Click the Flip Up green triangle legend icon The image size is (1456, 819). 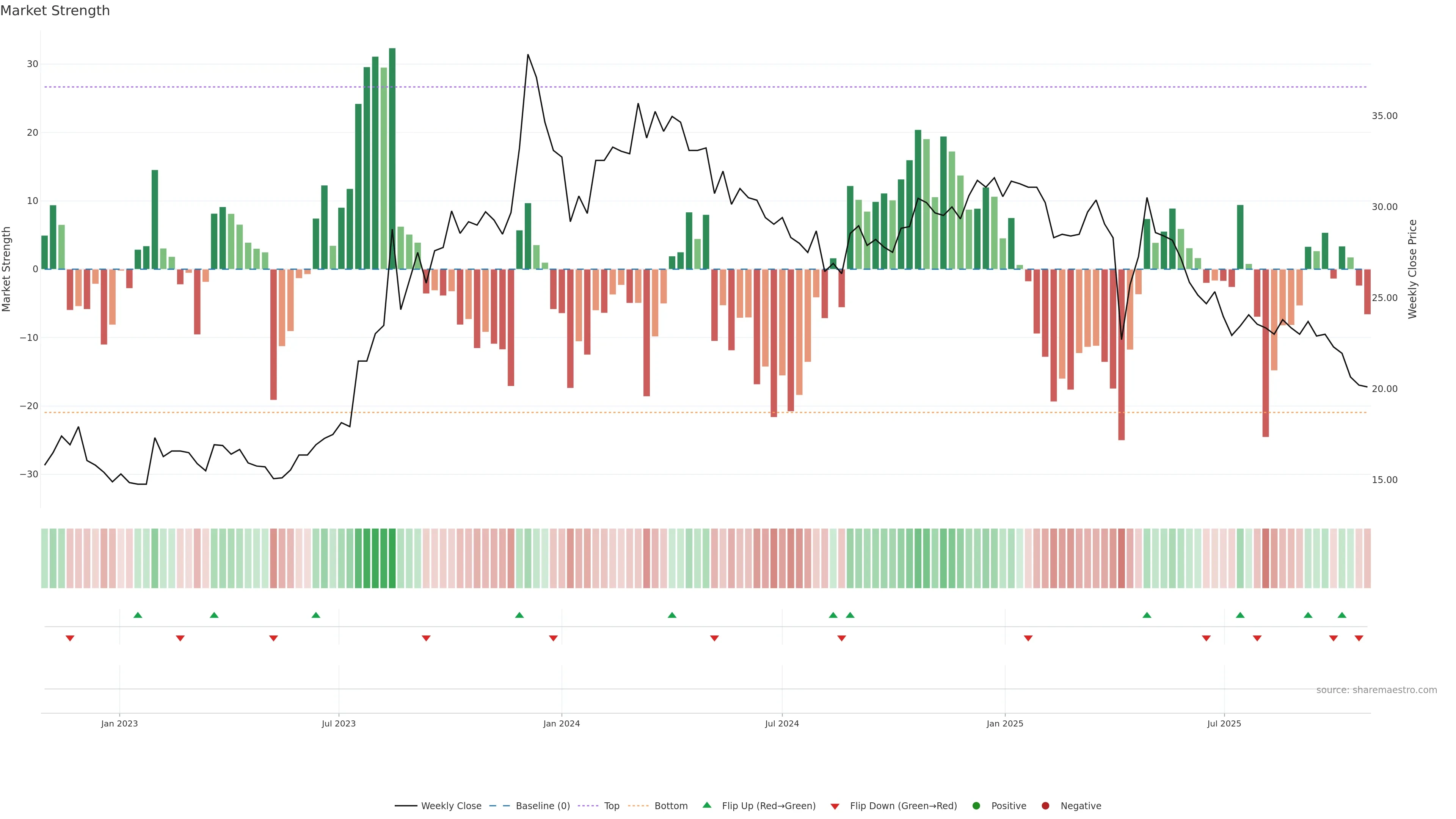point(706,805)
